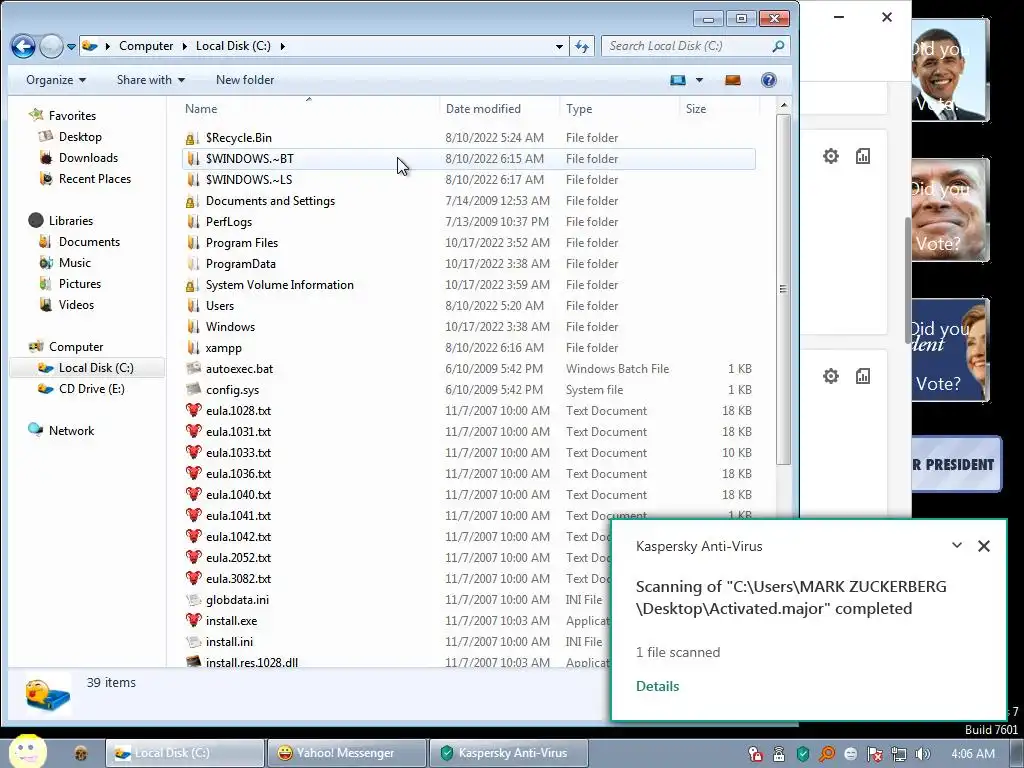Viewport: 1024px width, 768px height.
Task: Open the Organize menu
Action: pyautogui.click(x=56, y=80)
